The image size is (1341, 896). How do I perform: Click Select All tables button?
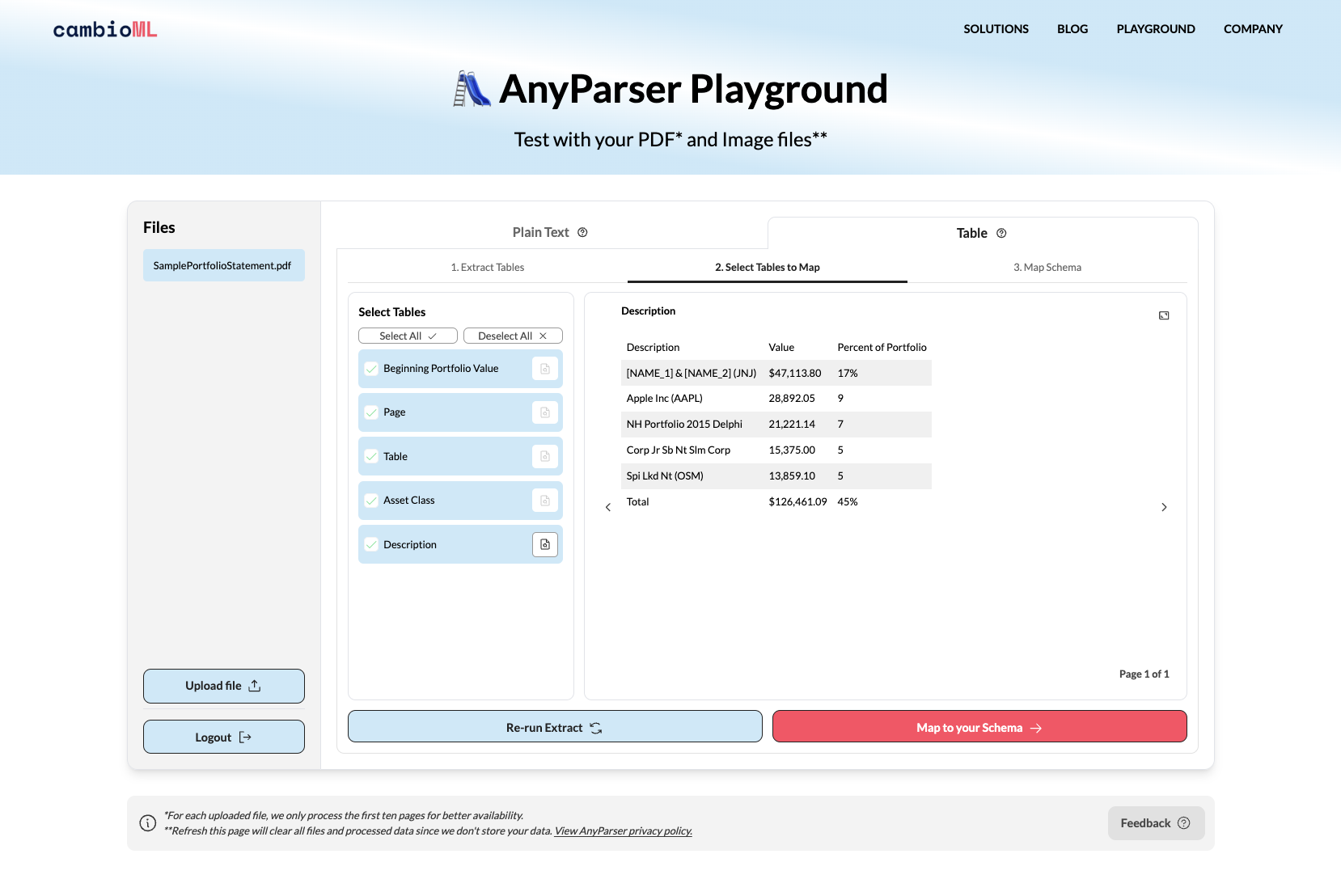408,336
